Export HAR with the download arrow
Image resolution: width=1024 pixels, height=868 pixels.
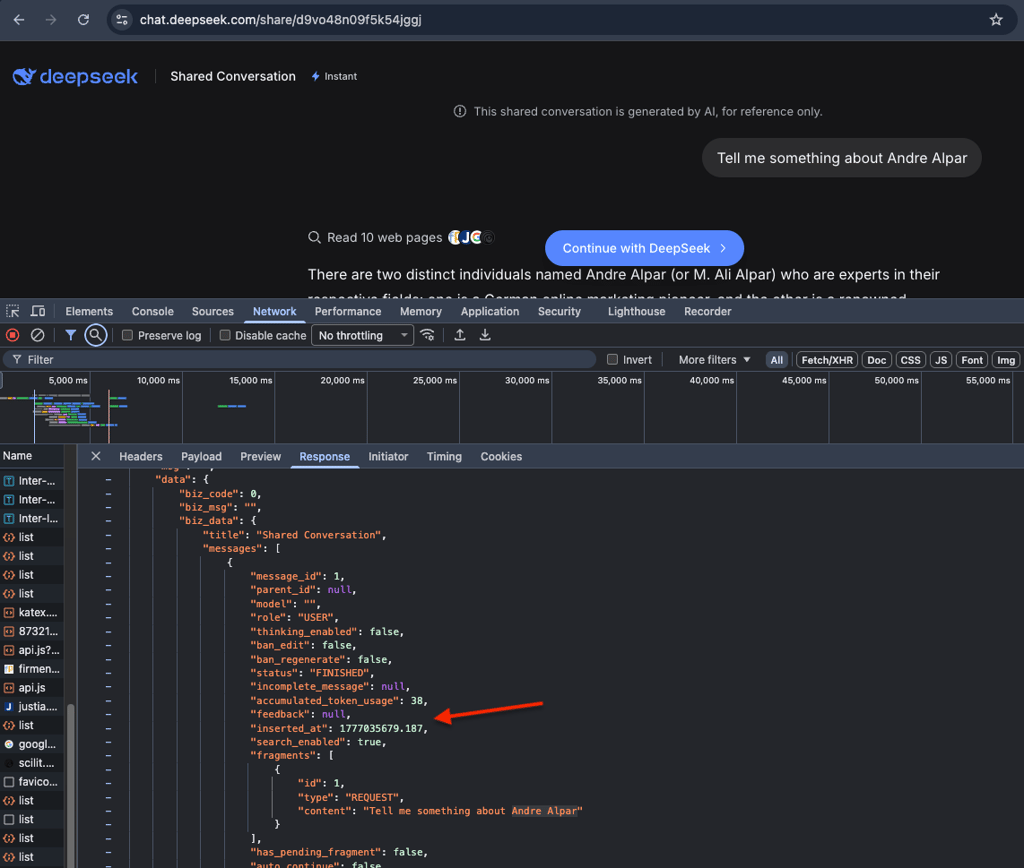(485, 335)
